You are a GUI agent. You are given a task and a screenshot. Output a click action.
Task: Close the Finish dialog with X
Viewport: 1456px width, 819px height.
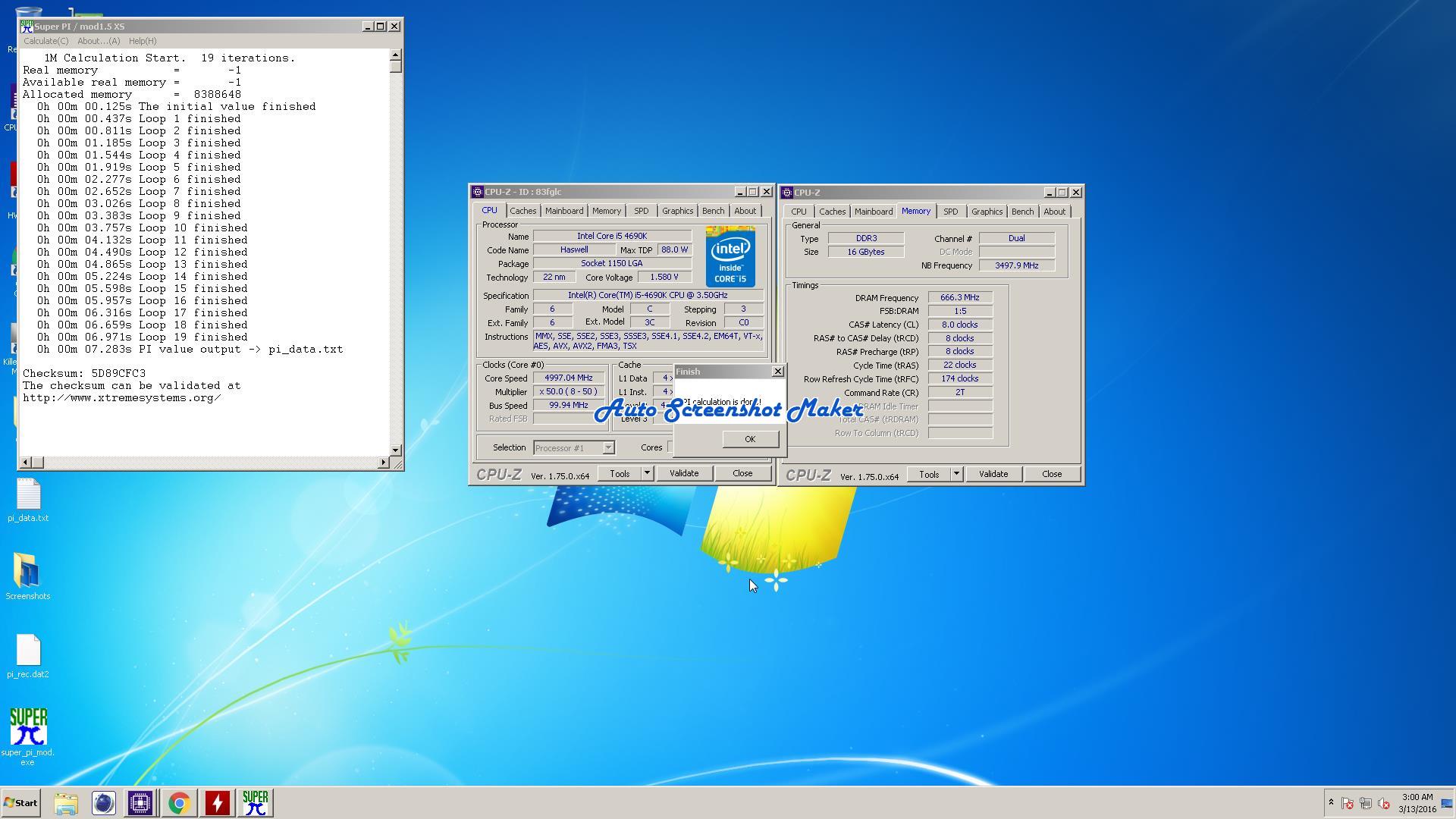pyautogui.click(x=777, y=372)
